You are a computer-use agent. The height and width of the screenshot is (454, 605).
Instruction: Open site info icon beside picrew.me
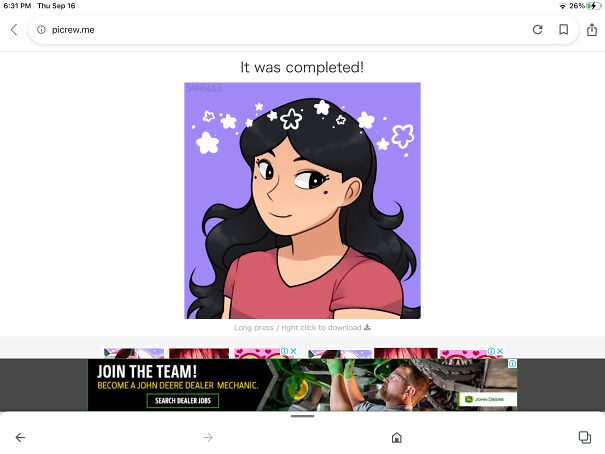[x=41, y=30]
